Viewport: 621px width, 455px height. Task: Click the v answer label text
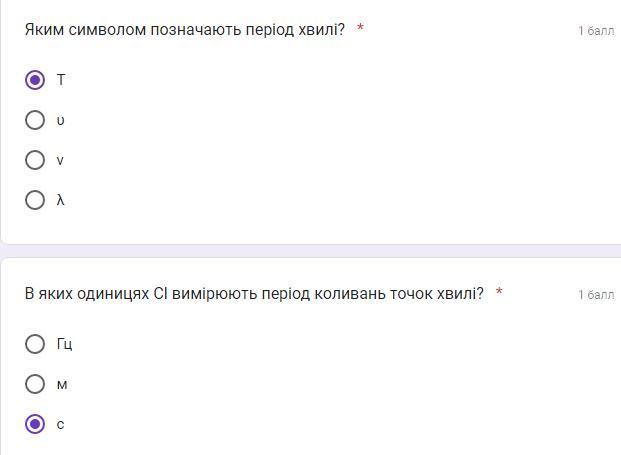(60, 160)
